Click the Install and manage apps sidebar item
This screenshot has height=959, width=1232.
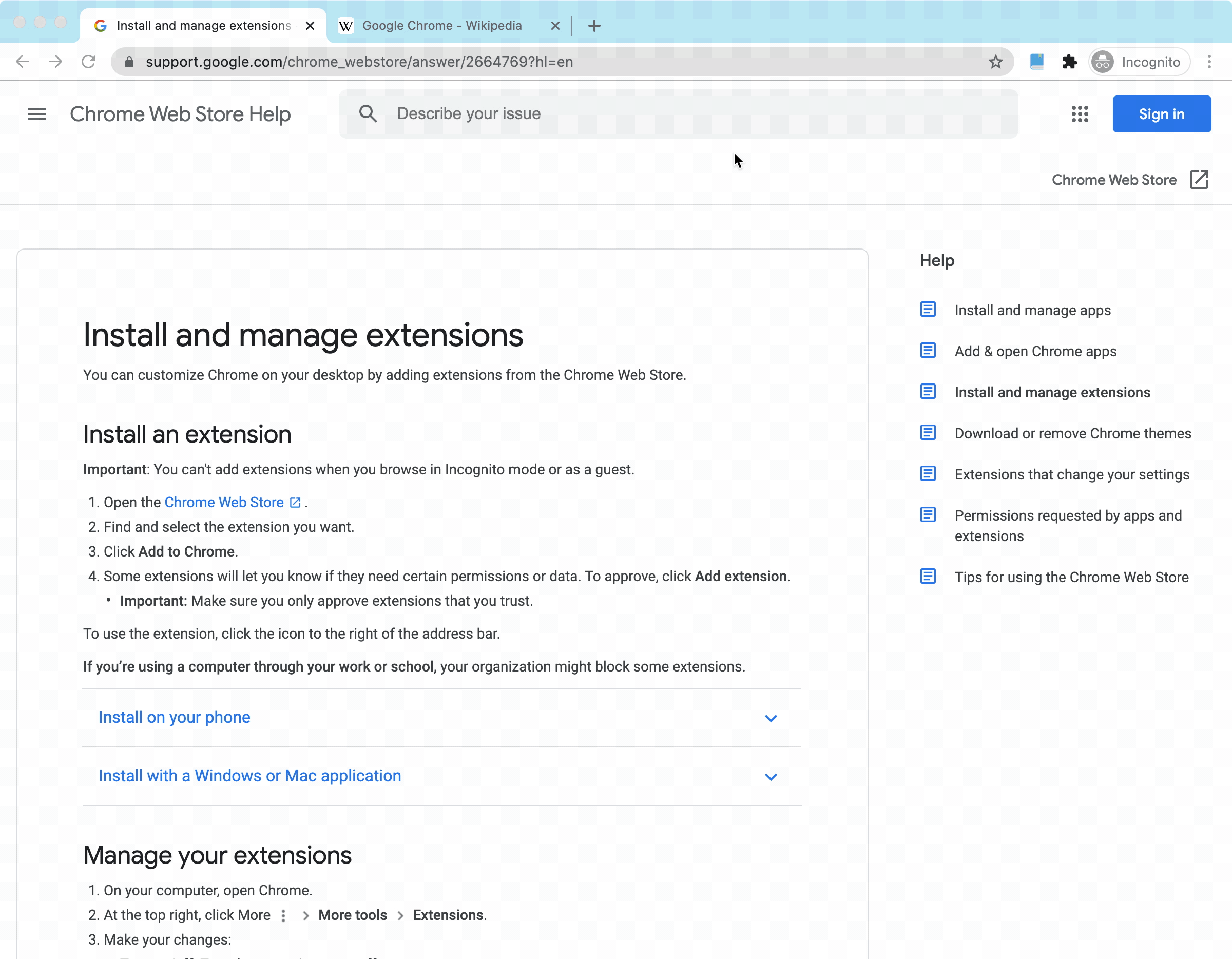(1033, 310)
